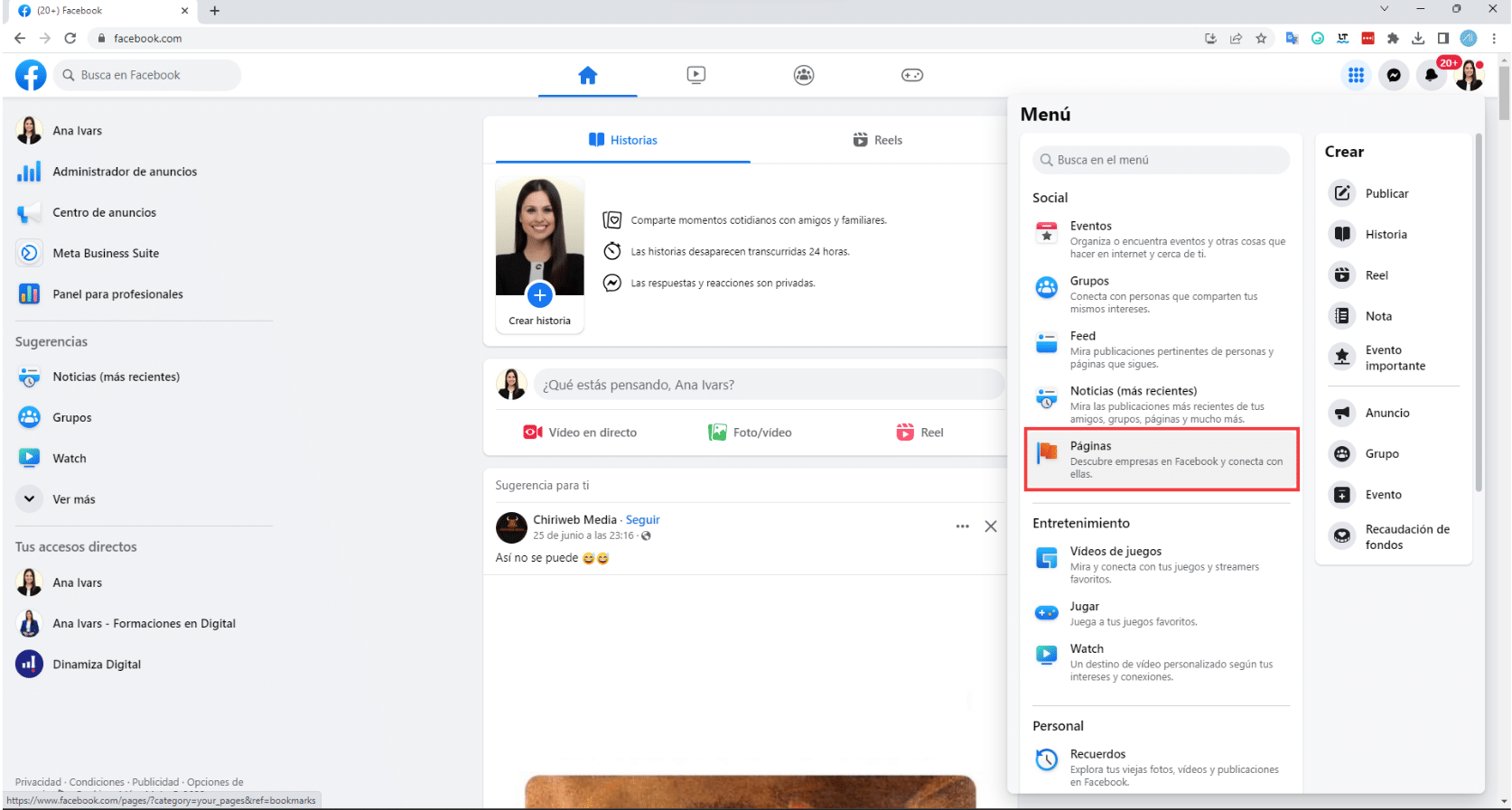Open the Groups tab icon in top bar

click(804, 75)
